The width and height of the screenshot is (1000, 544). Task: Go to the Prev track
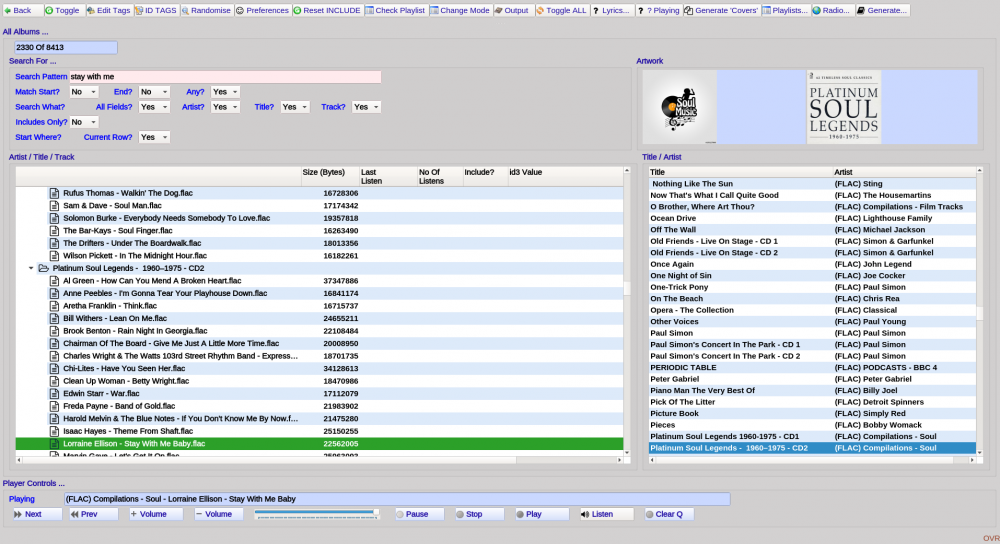pos(93,514)
